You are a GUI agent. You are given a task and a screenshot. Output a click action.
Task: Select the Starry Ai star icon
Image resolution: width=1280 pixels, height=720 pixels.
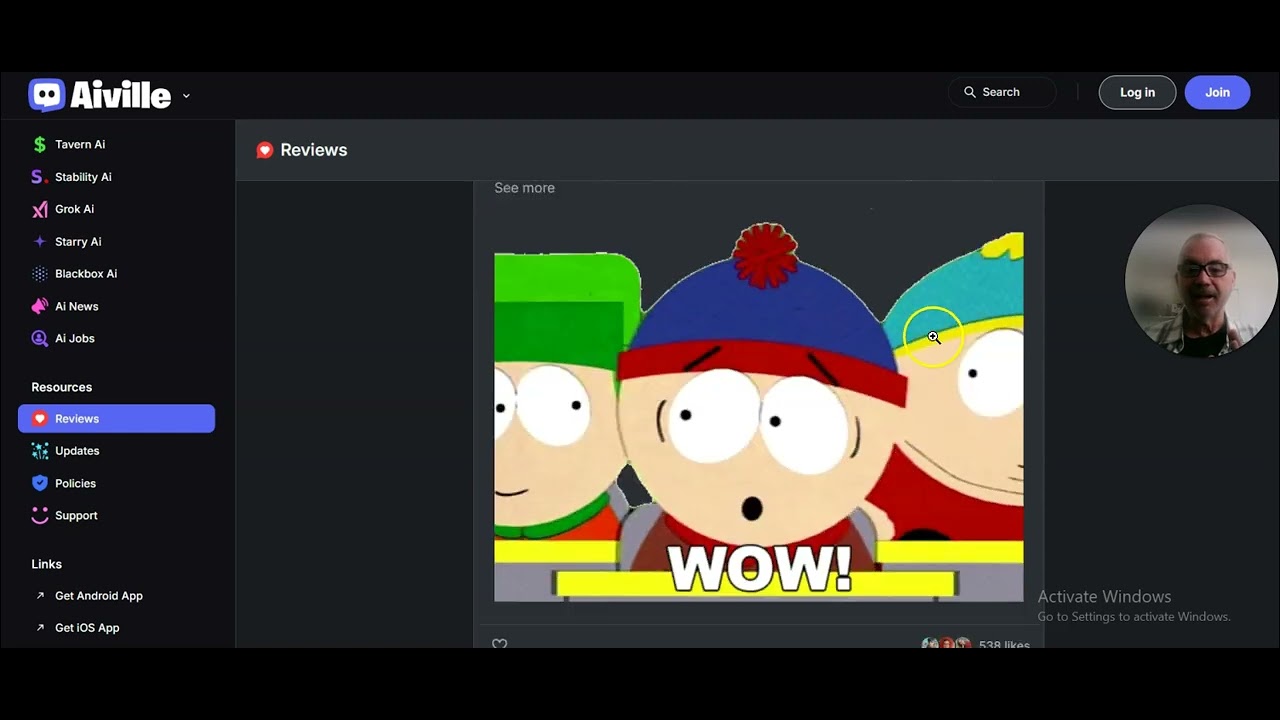(x=40, y=241)
